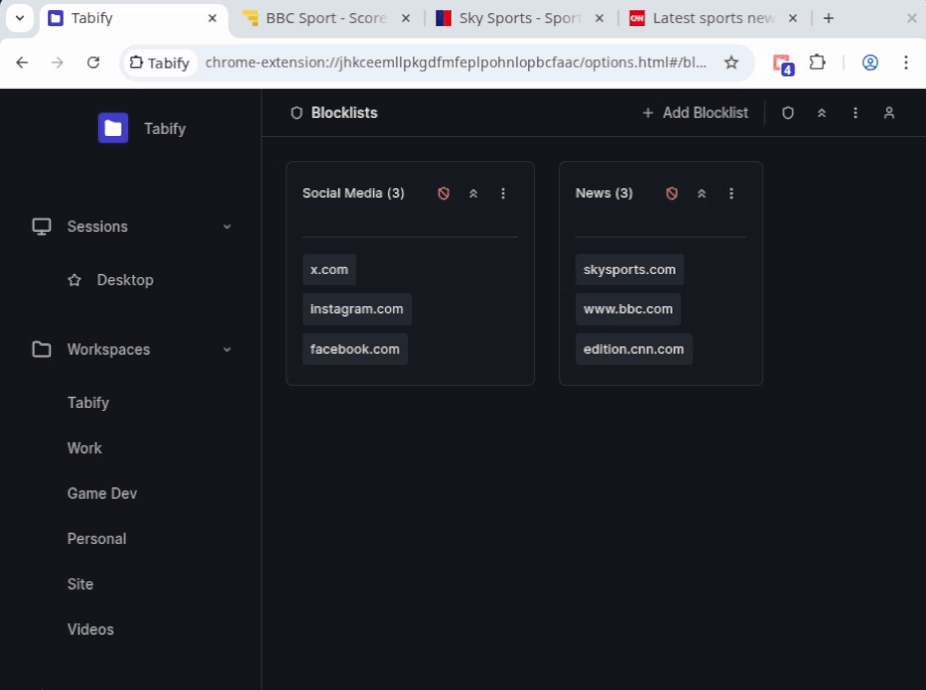The height and width of the screenshot is (690, 926).
Task: Toggle the Social Media blocklist shield
Action: (x=444, y=193)
